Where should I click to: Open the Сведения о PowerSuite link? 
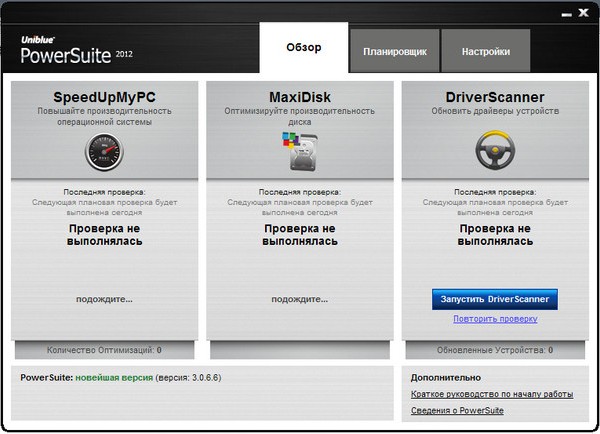tap(457, 411)
